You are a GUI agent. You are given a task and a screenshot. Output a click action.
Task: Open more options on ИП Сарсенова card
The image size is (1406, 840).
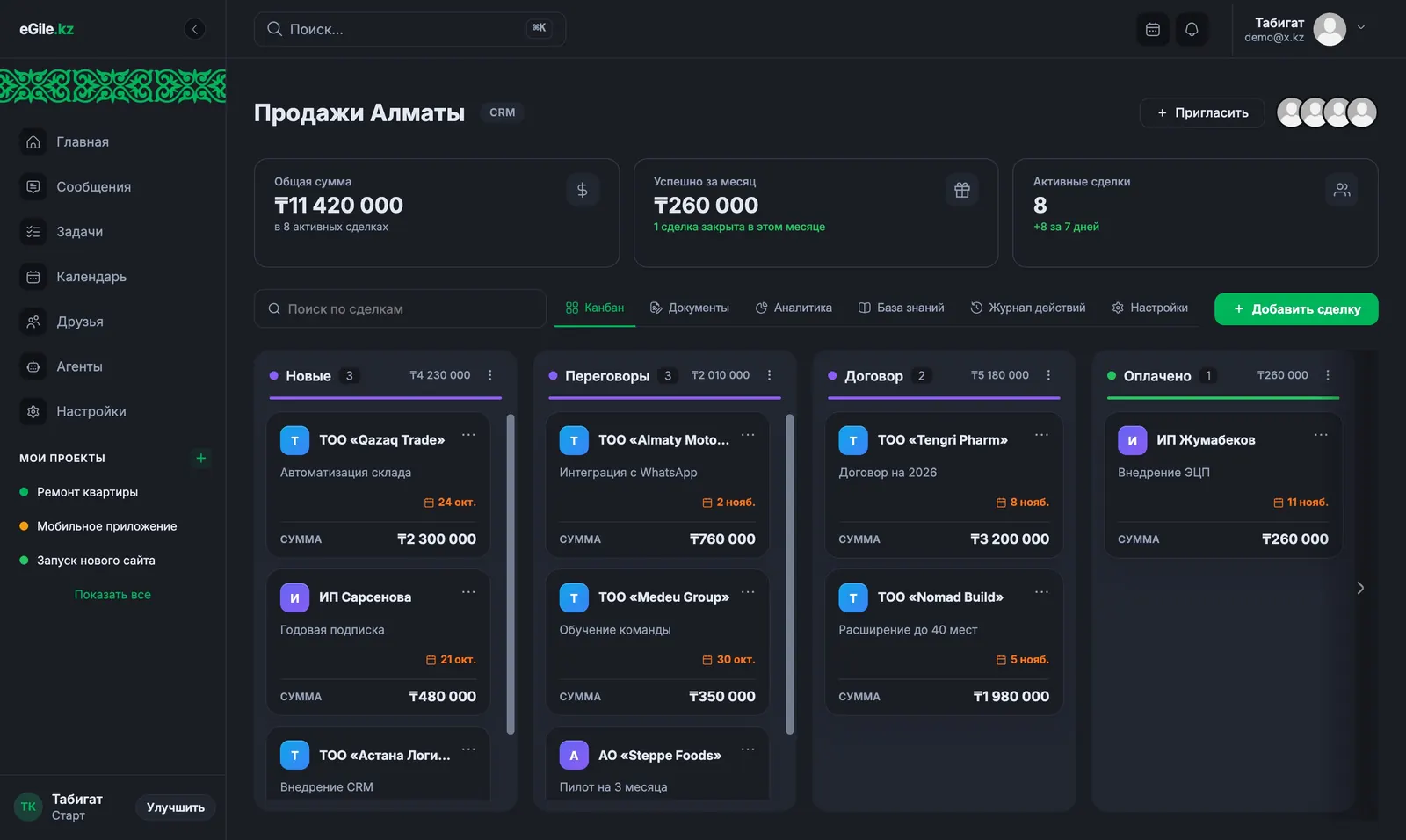click(468, 592)
